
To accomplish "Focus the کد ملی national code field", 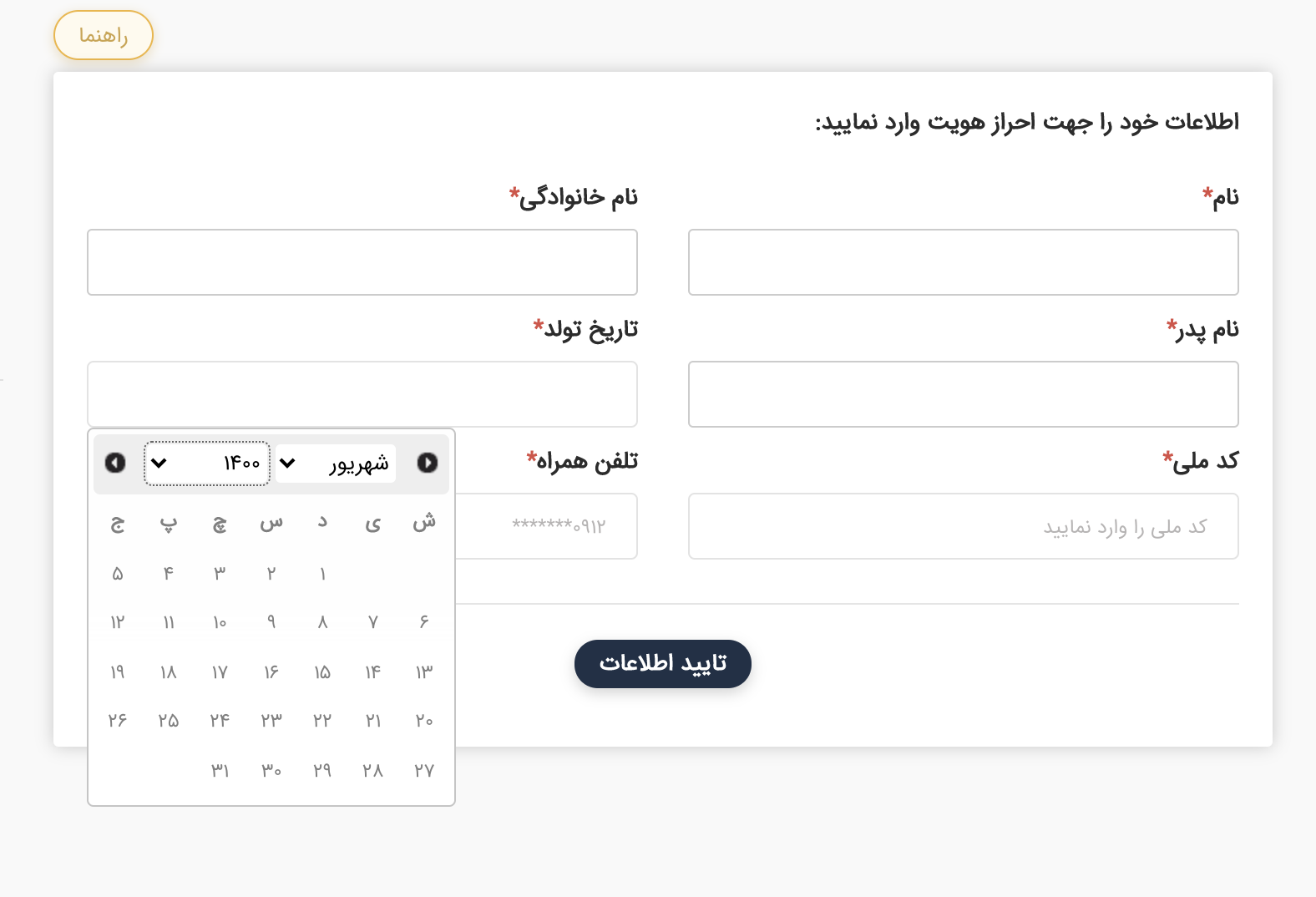I will [x=964, y=526].
